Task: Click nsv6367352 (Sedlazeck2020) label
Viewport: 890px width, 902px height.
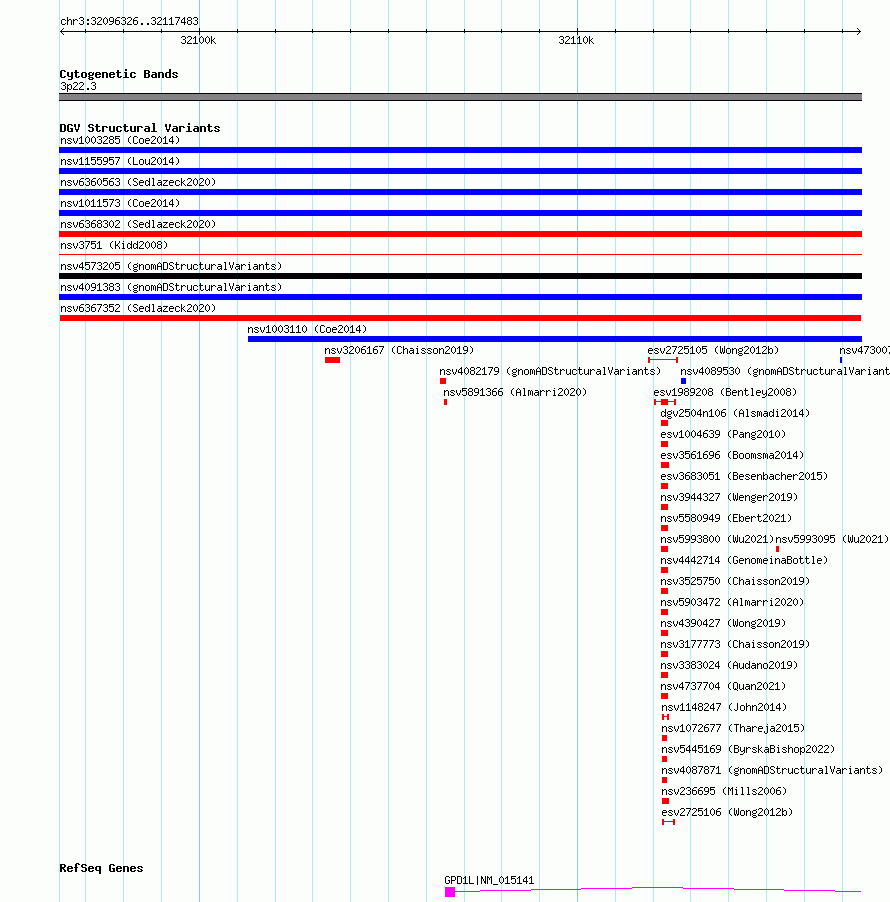Action: point(138,308)
